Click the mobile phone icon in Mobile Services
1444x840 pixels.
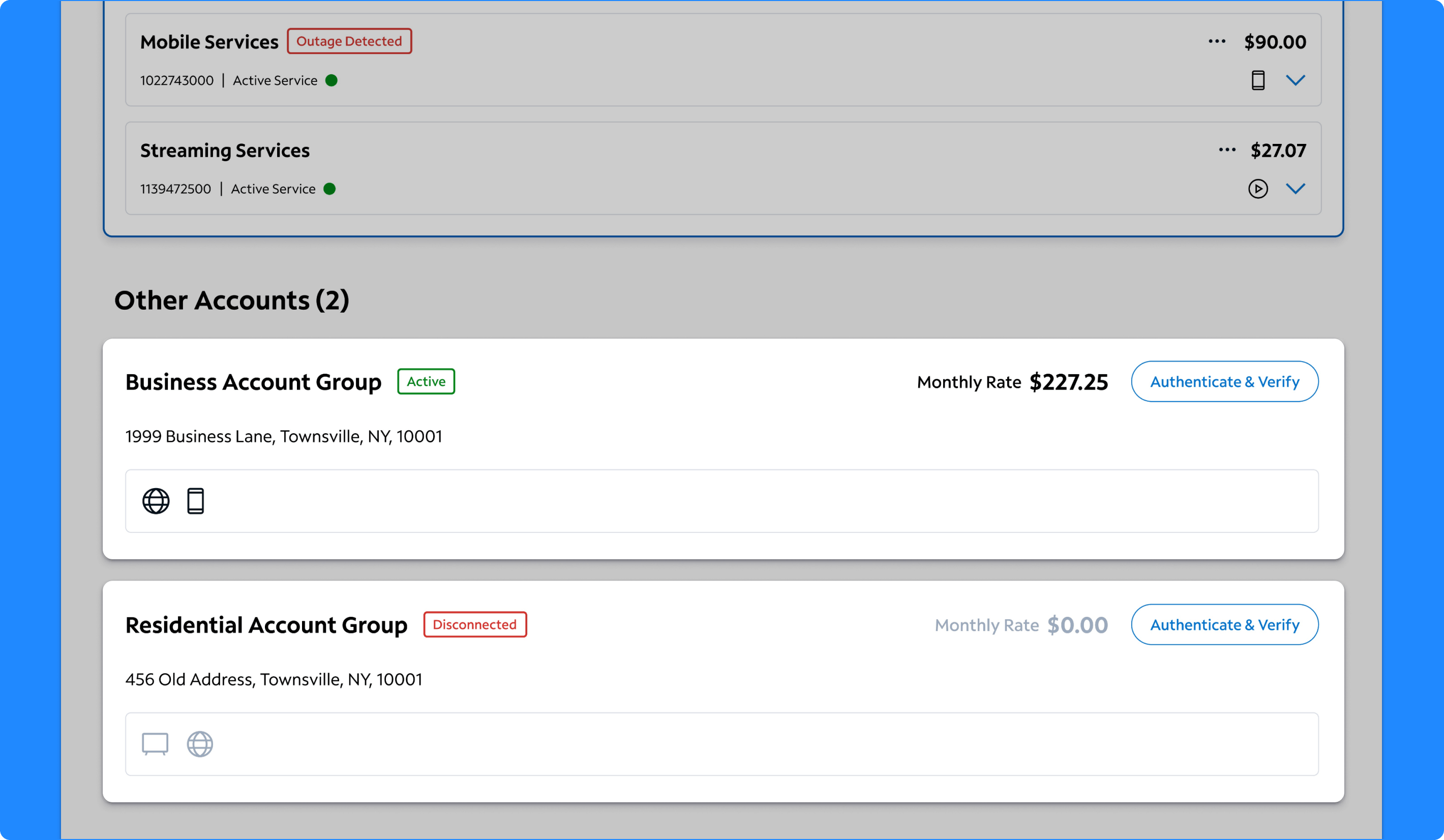pos(1258,80)
